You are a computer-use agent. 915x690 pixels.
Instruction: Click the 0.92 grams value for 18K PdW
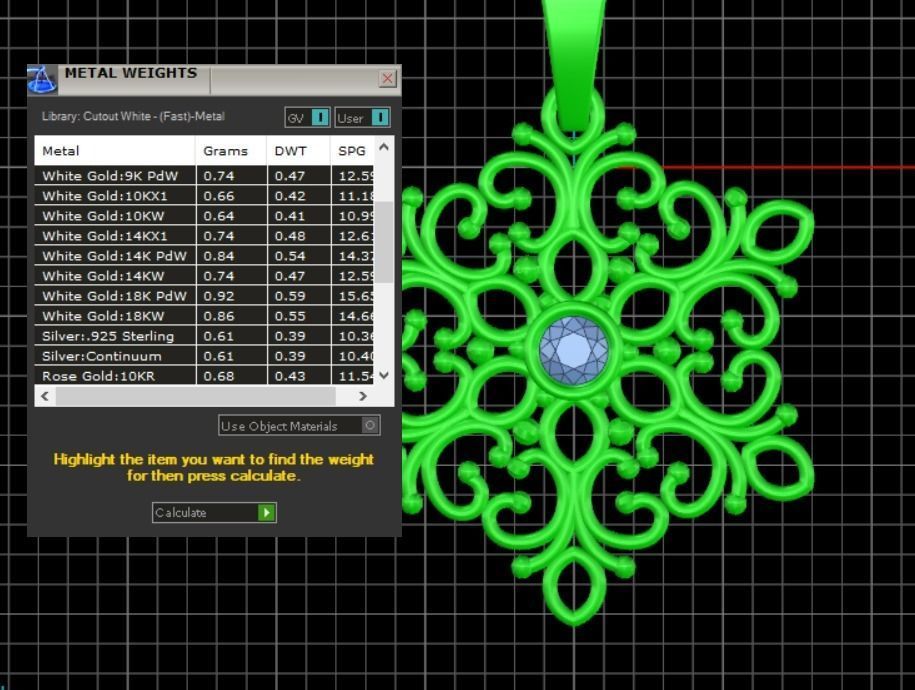(x=219, y=296)
